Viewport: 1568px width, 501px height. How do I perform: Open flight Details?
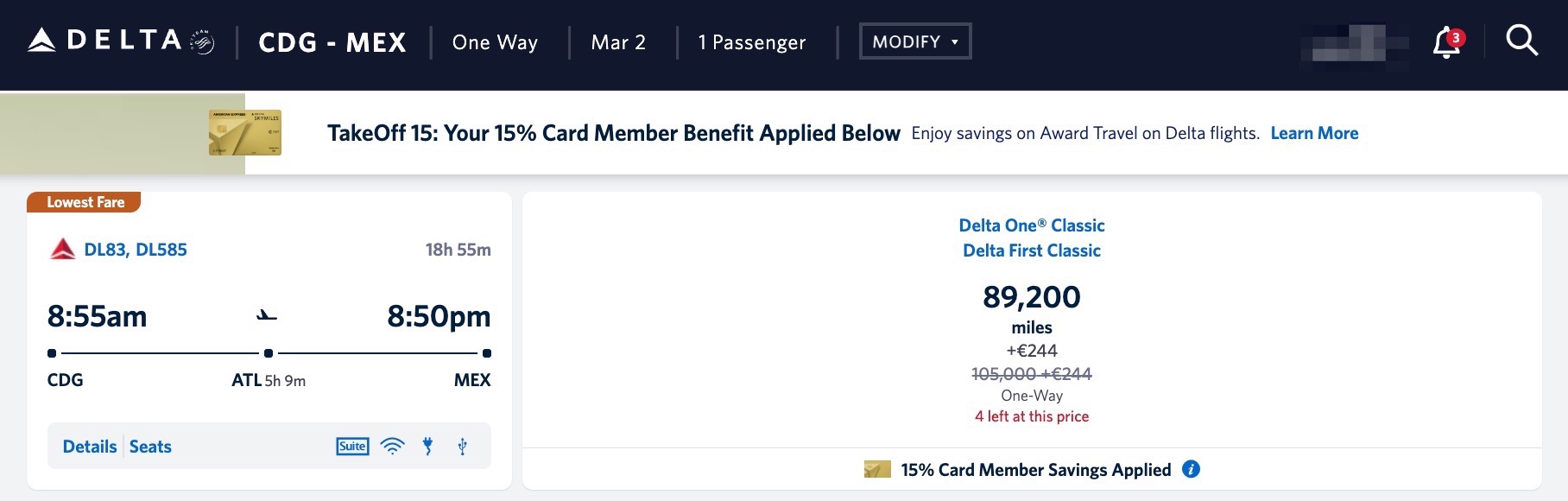(89, 446)
